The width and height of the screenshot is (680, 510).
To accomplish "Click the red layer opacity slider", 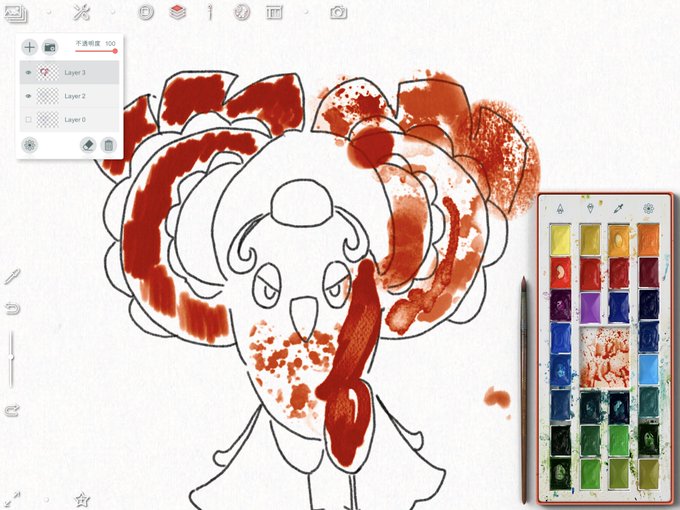I will [96, 51].
